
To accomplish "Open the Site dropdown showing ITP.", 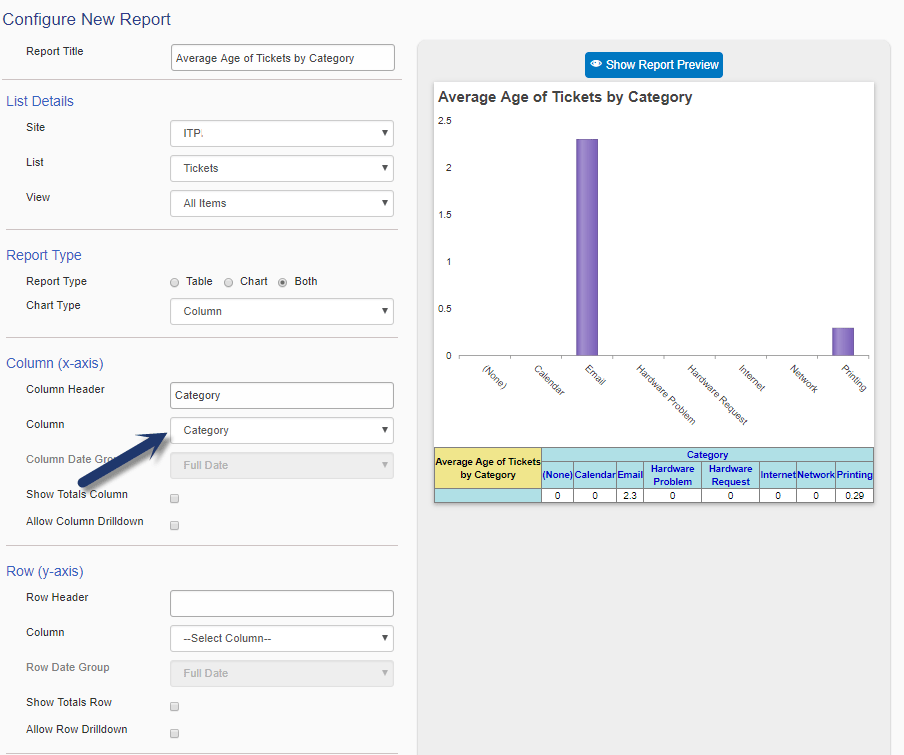I will click(282, 134).
